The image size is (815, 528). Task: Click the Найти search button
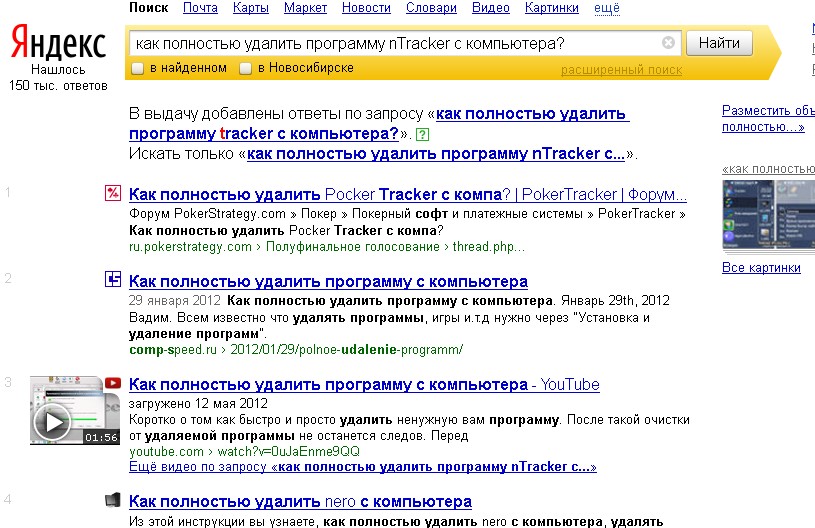tap(719, 43)
